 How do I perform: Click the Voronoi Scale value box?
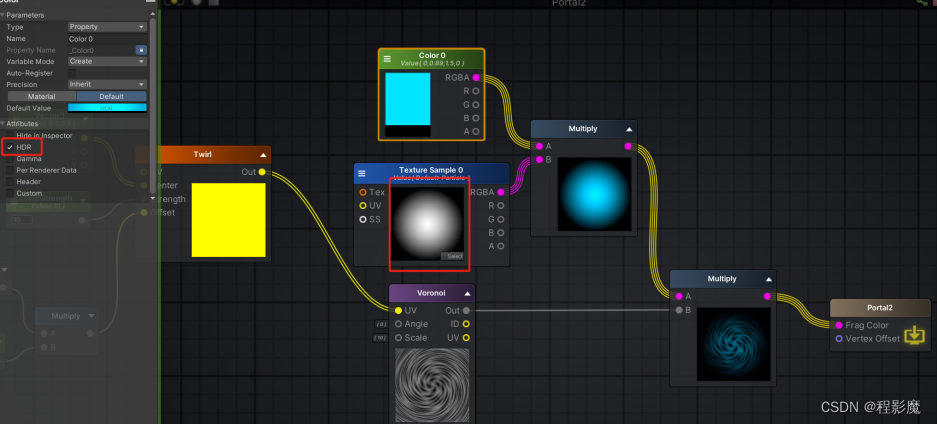pyautogui.click(x=380, y=338)
